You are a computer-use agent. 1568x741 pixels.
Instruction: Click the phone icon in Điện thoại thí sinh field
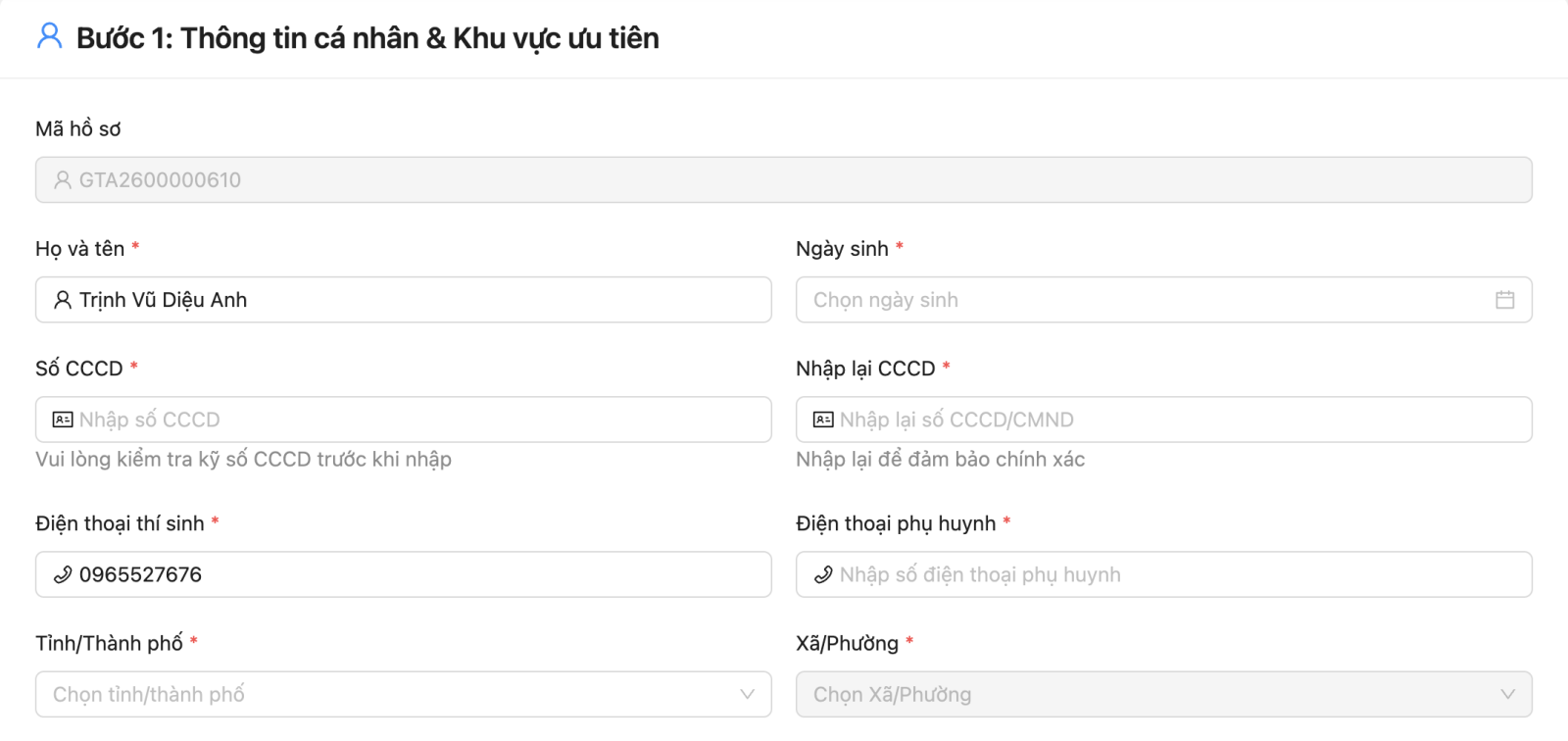click(x=63, y=574)
